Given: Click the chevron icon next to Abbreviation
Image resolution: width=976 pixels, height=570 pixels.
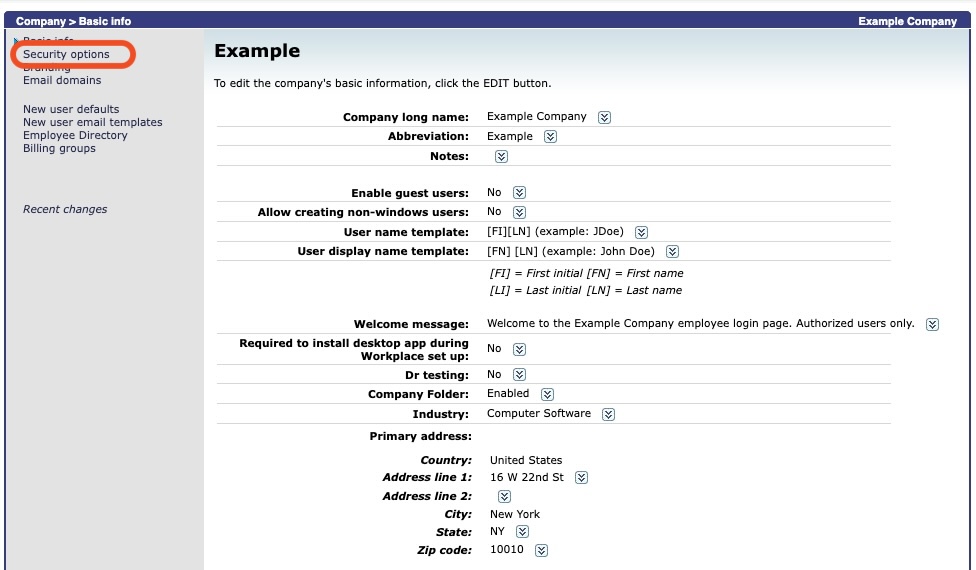Looking at the screenshot, I should coord(550,136).
